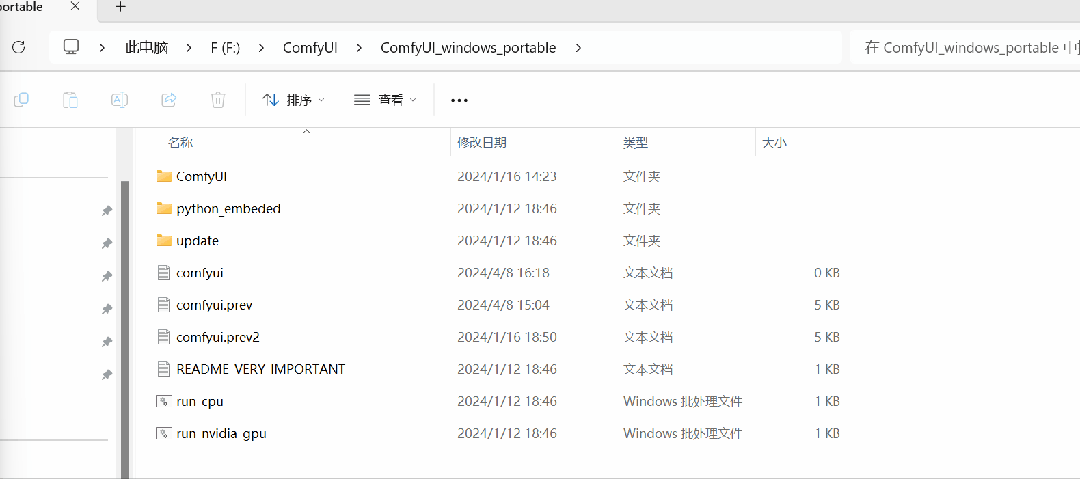This screenshot has width=1080, height=479.
Task: Select the comfyui text document icon
Action: [x=164, y=272]
